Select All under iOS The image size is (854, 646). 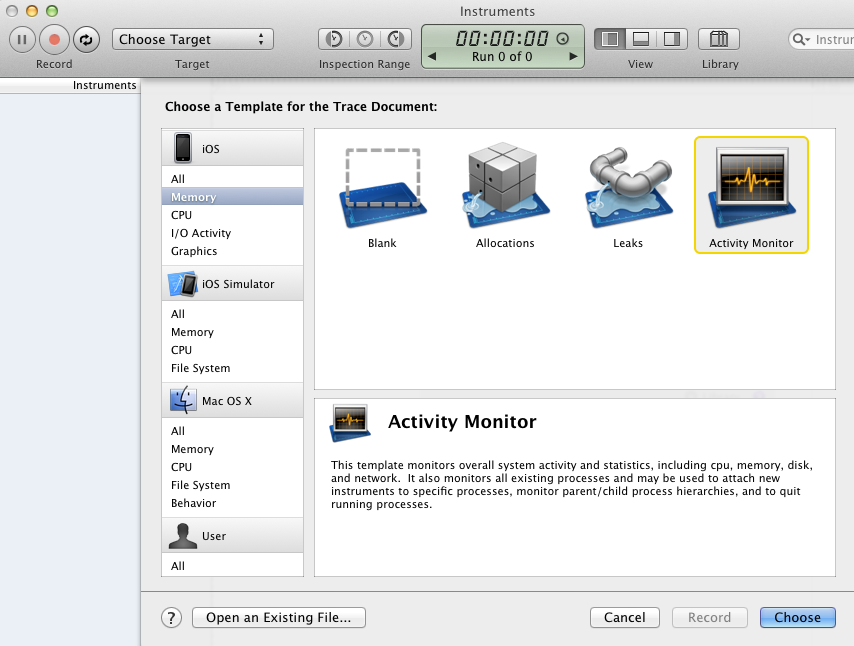[233, 179]
